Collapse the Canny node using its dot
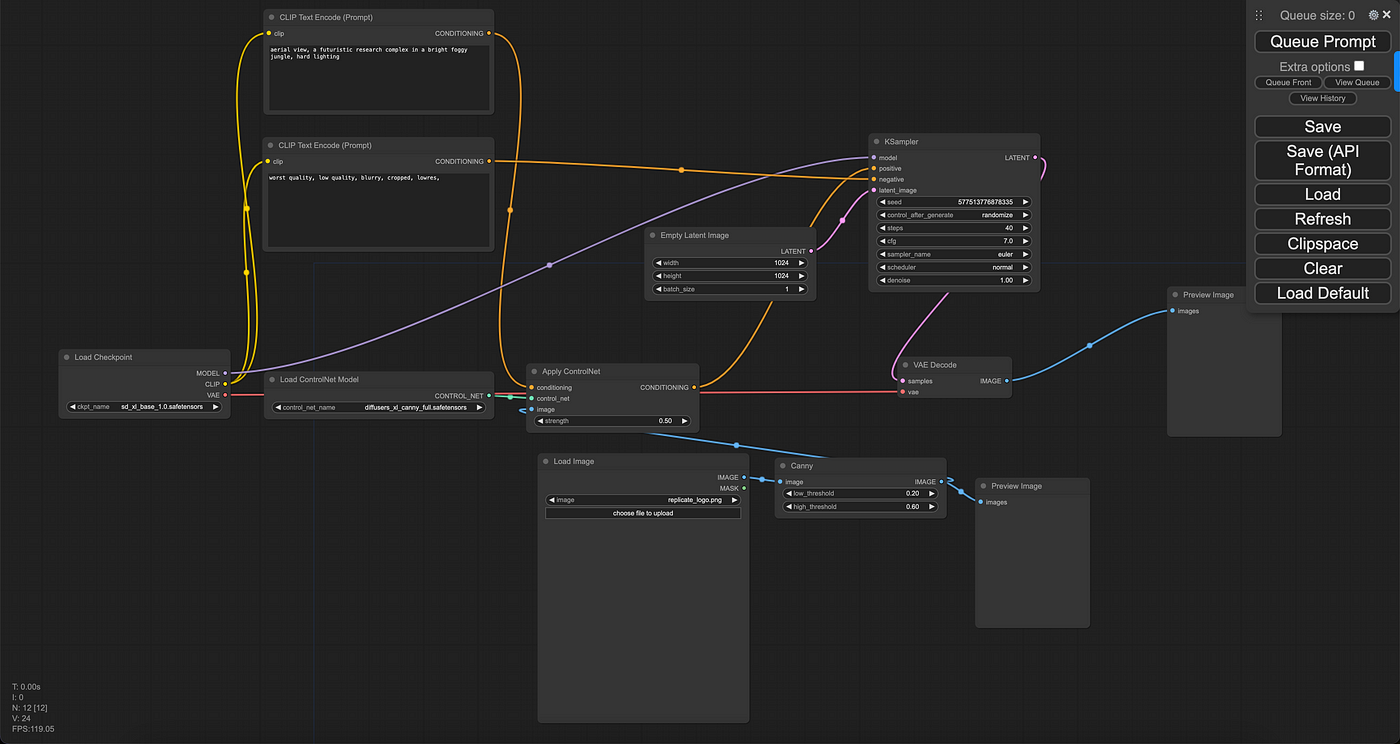 782,466
